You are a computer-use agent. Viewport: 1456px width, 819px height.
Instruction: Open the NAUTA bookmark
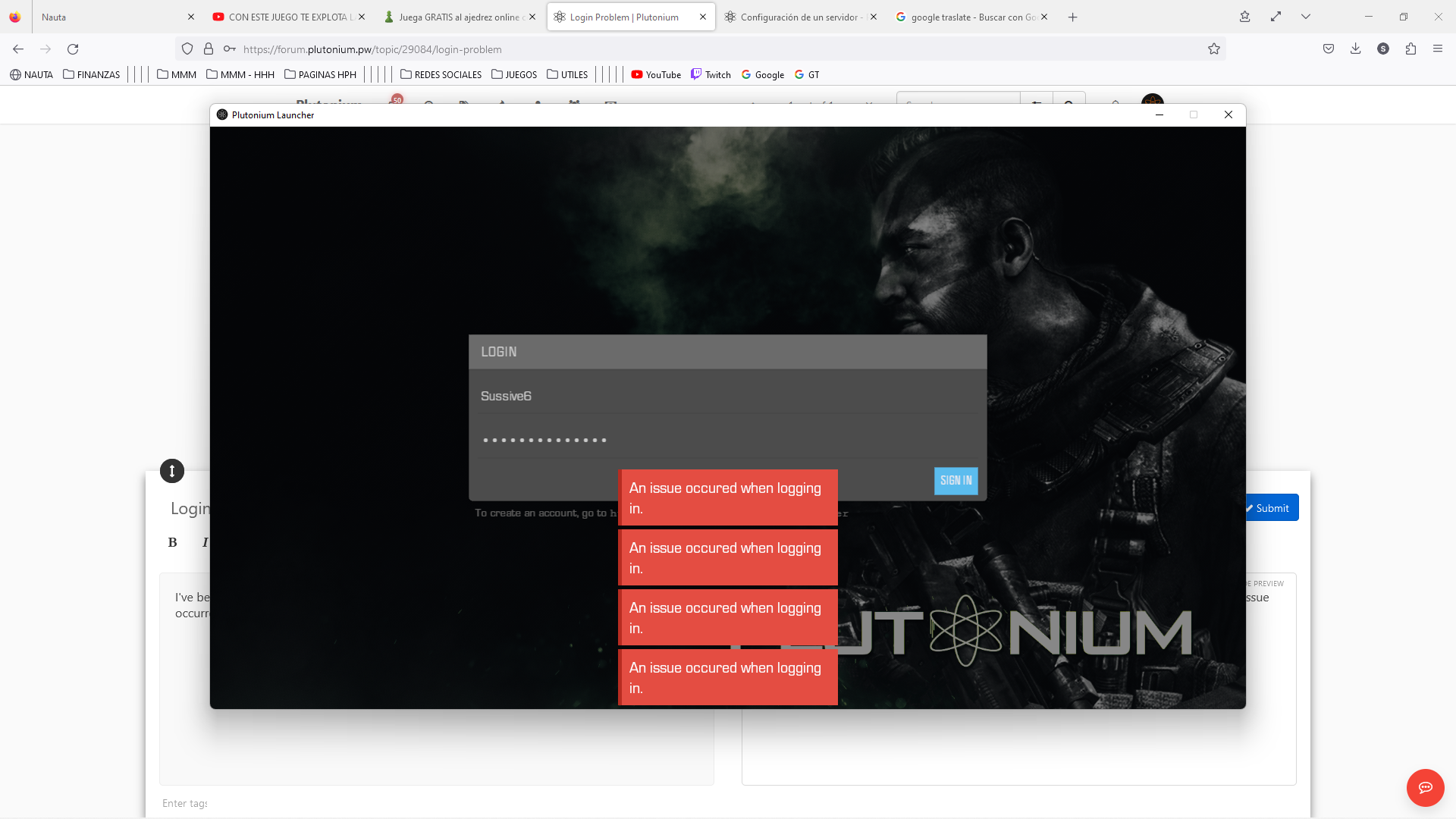32,74
